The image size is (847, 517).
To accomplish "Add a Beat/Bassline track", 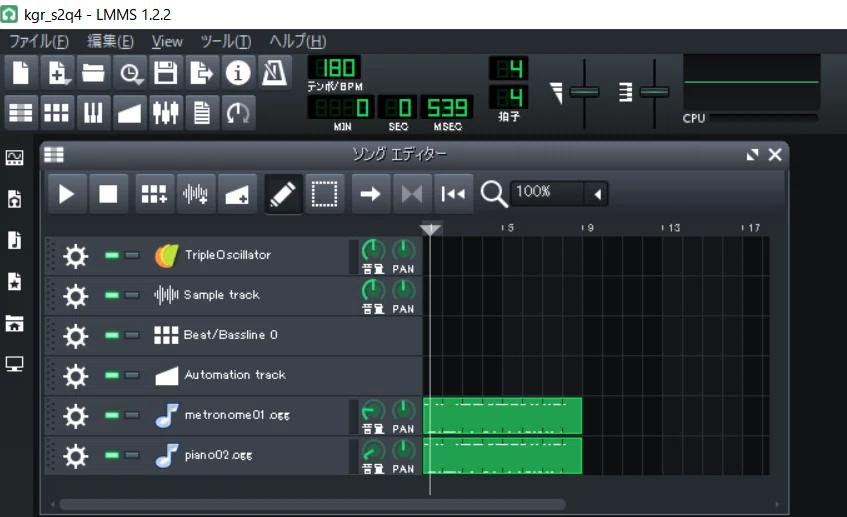I will [154, 194].
